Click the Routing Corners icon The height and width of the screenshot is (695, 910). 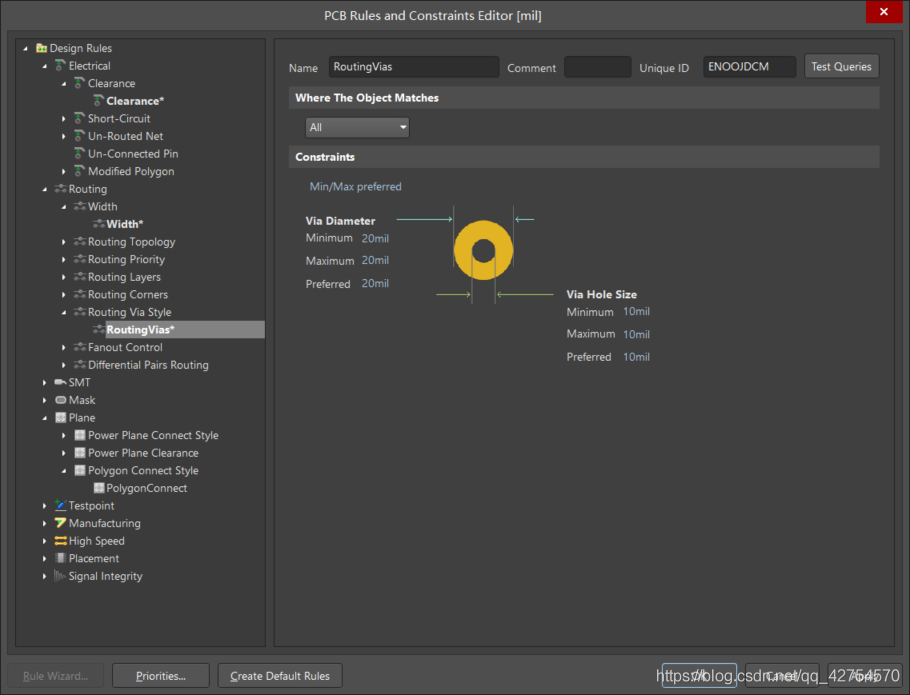coord(80,295)
